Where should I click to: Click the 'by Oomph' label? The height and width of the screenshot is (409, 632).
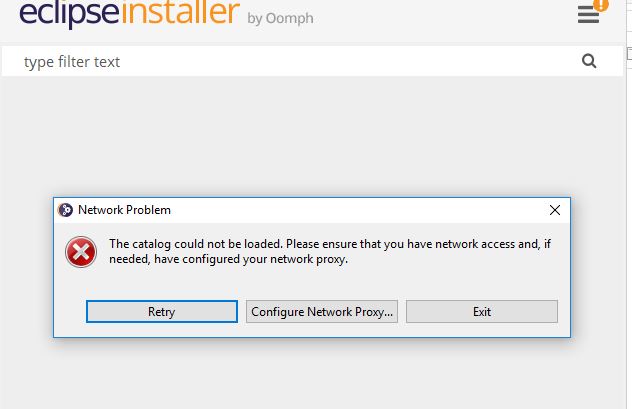[281, 19]
